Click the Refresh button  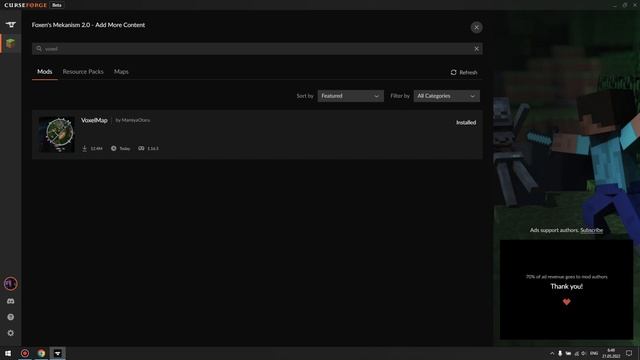coord(464,72)
